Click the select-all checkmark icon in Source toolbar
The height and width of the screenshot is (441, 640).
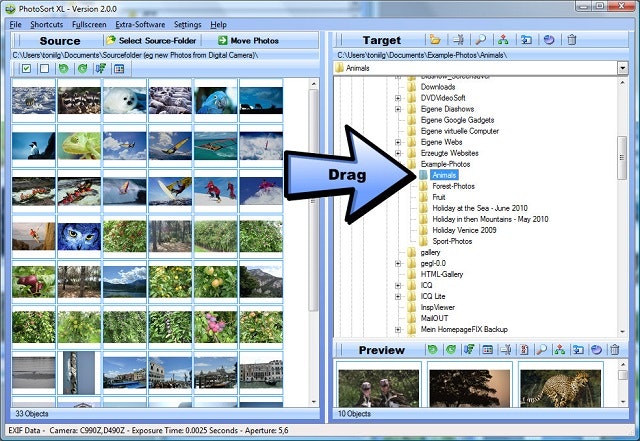[27, 69]
